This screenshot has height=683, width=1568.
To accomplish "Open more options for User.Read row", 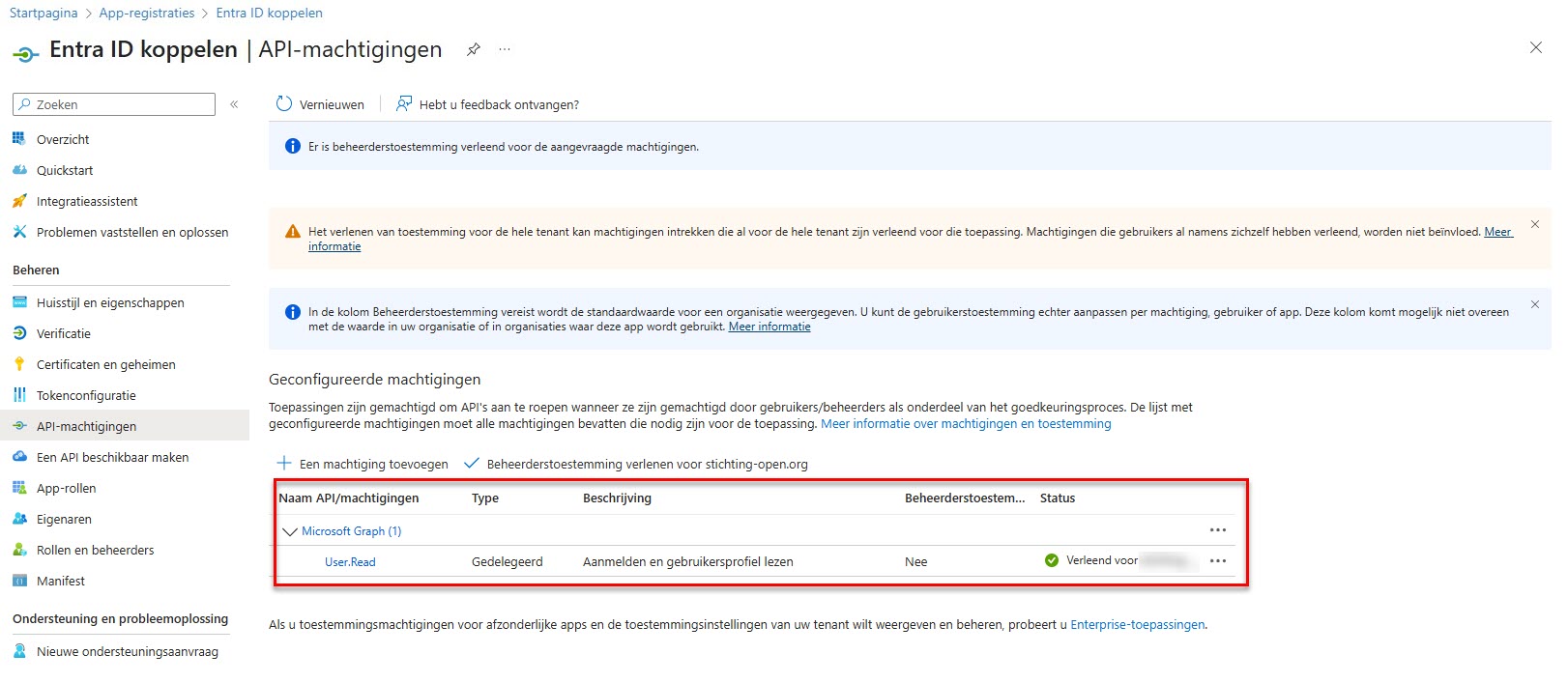I will [x=1217, y=561].
